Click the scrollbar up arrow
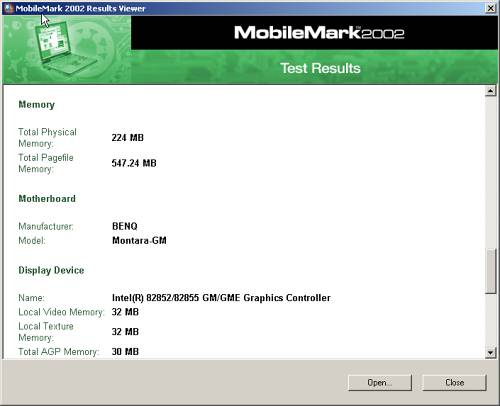The height and width of the screenshot is (406, 500). (491, 91)
